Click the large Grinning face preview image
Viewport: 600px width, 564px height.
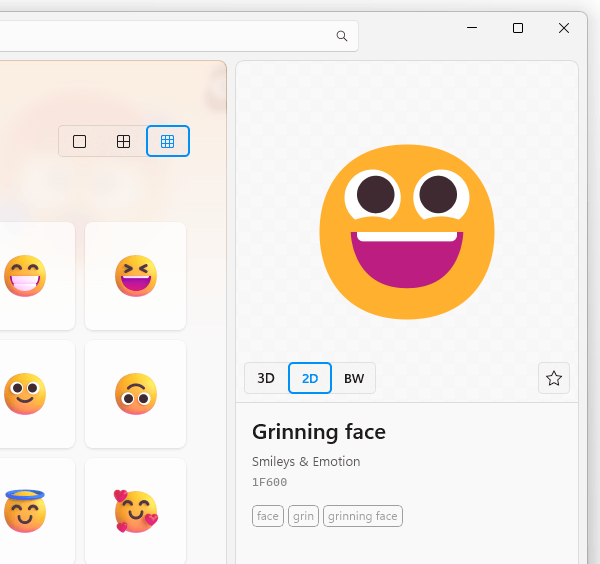pos(407,231)
